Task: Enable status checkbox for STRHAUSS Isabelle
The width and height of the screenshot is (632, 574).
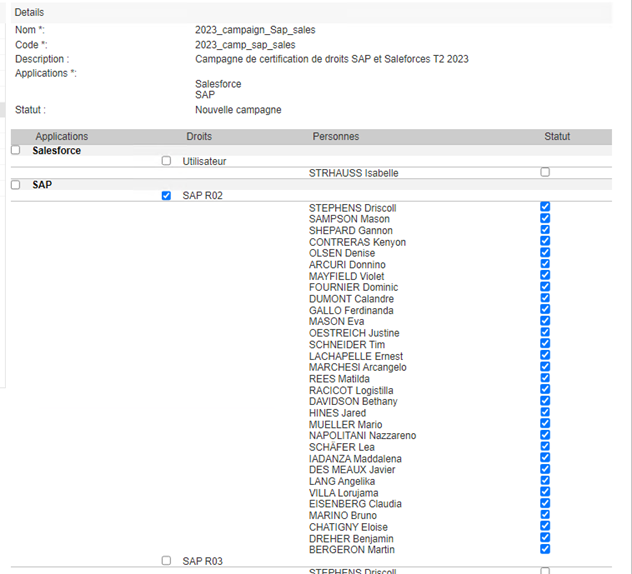Action: pyautogui.click(x=545, y=172)
